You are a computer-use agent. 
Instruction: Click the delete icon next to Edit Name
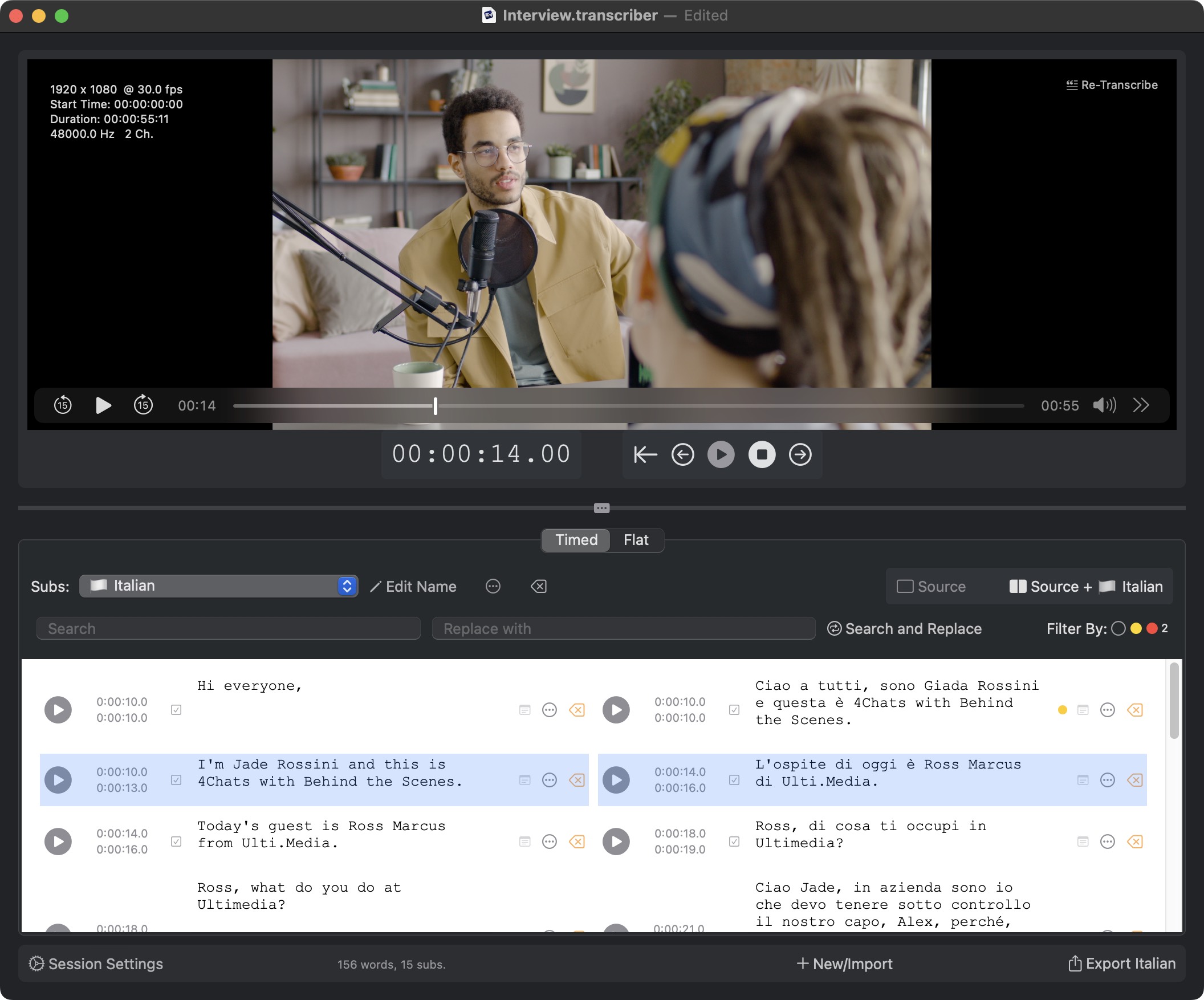(x=538, y=586)
